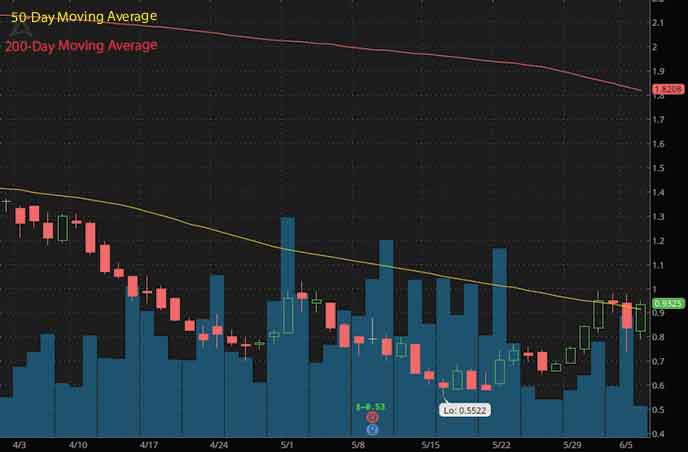688x452 pixels.
Task: Click the 5/1 date on the time axis
Action: point(287,445)
